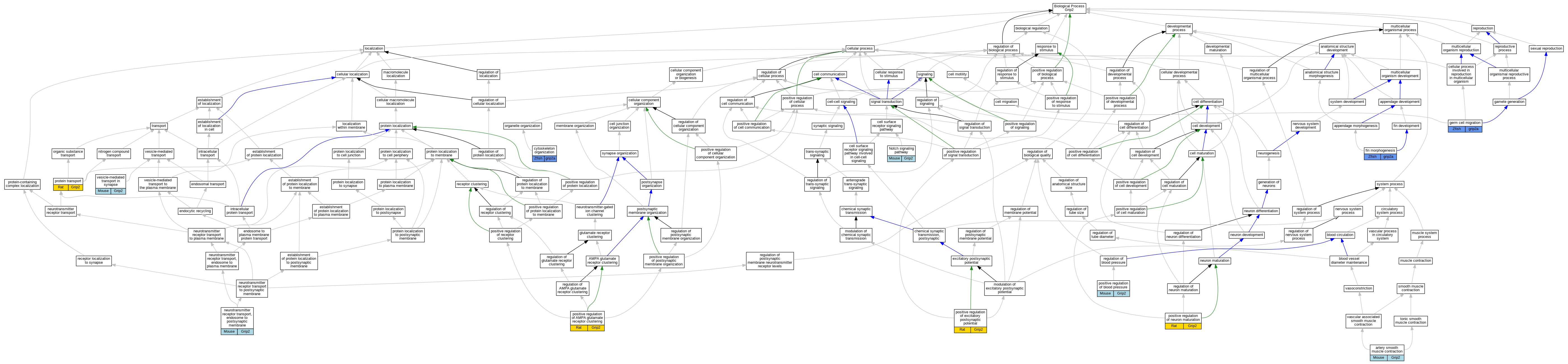Screen dimensions: 1568x364
Task: Select the 'circulatory system process' node
Action: [1389, 211]
